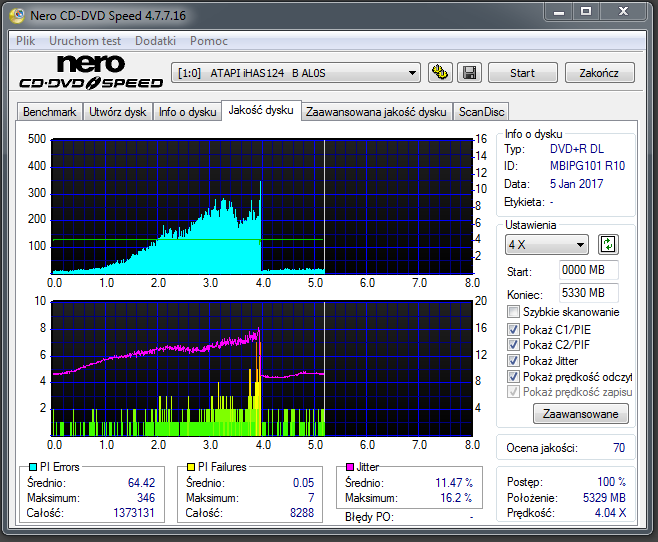658x542 pixels.
Task: Click the Koniec field showing 5330 MB
Action: coord(588,293)
